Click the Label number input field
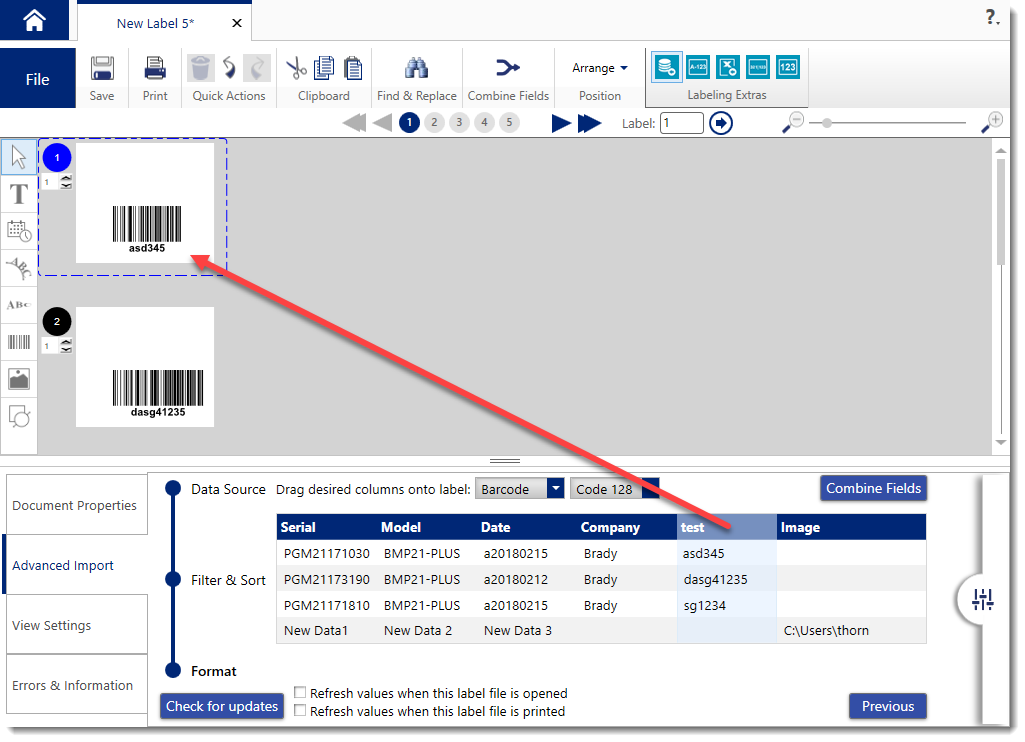Screen dimensions: 1025x742 tap(682, 123)
